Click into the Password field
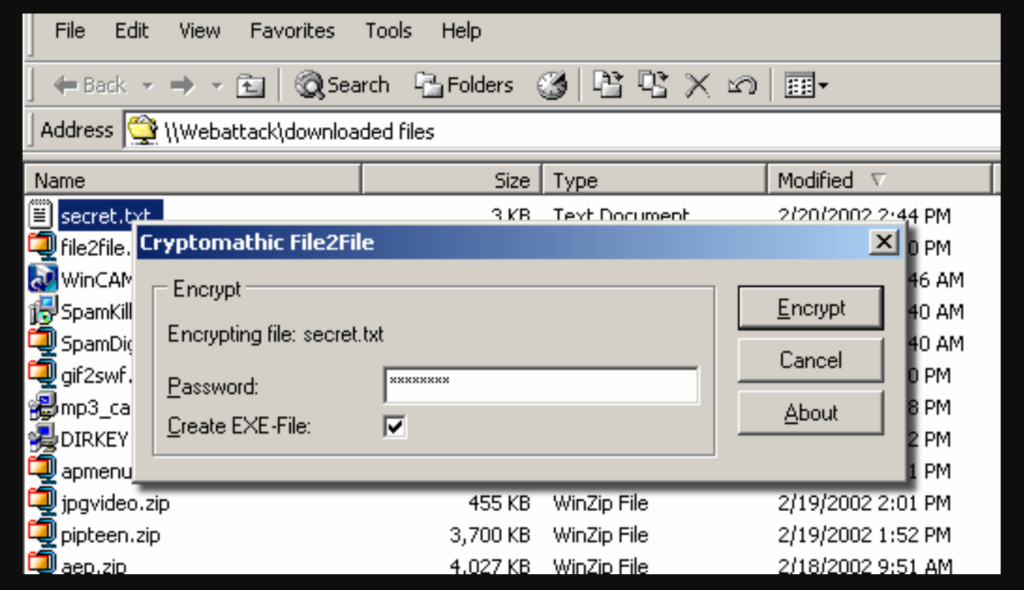 [541, 385]
